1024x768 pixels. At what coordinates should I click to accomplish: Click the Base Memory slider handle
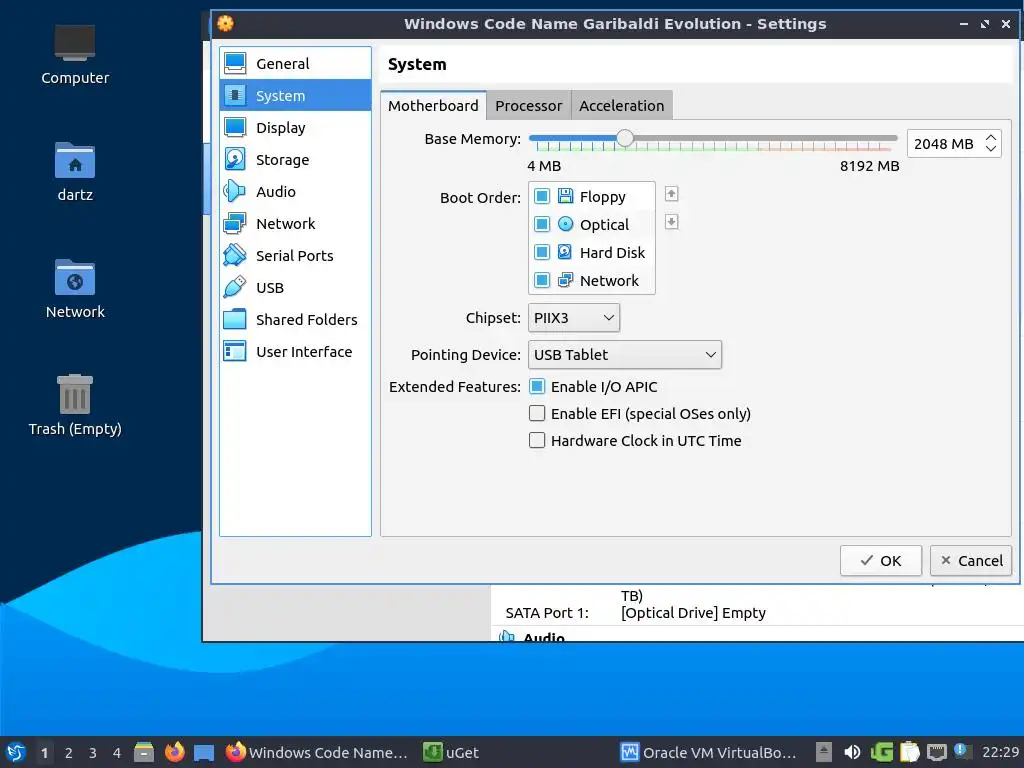click(x=625, y=138)
